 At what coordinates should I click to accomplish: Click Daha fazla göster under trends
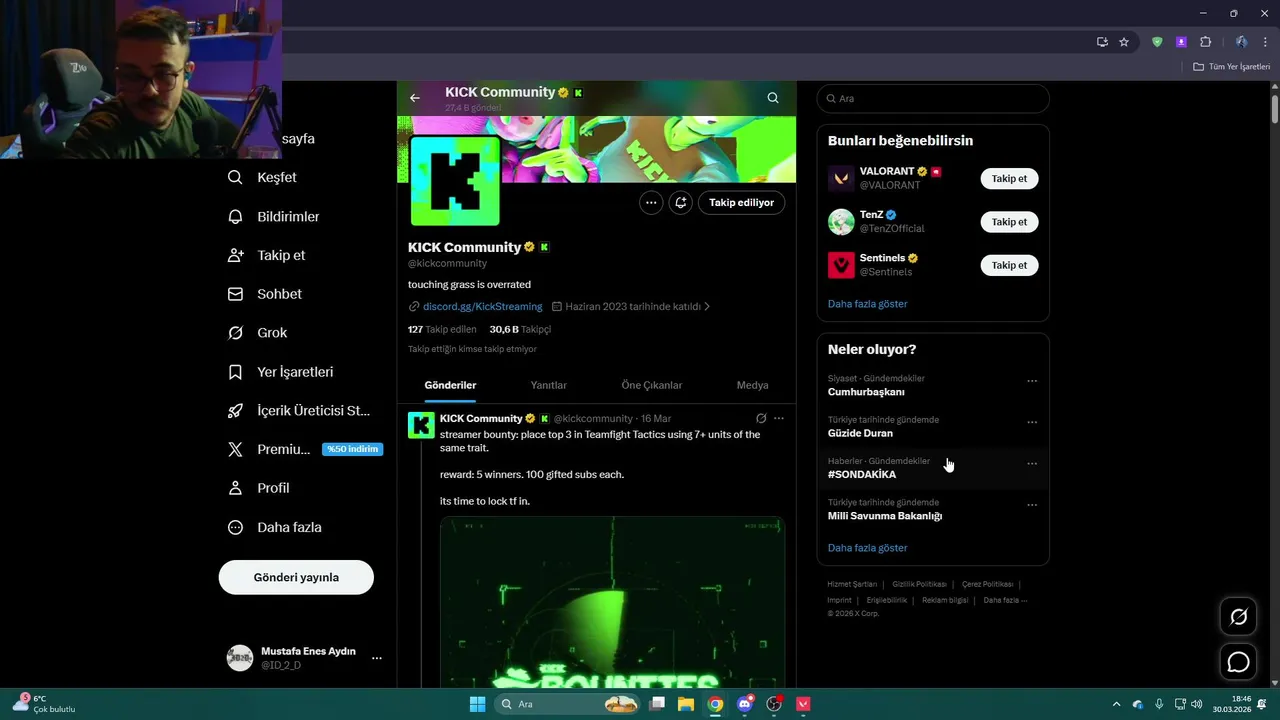(x=867, y=548)
